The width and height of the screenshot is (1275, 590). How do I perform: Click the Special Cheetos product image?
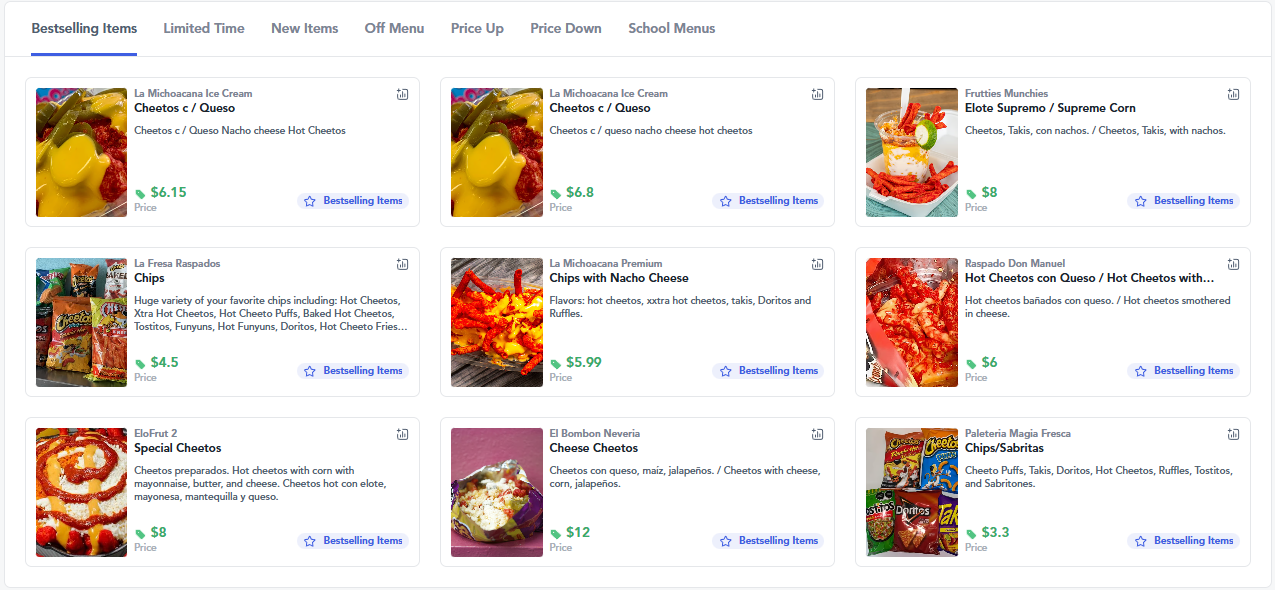[82, 492]
